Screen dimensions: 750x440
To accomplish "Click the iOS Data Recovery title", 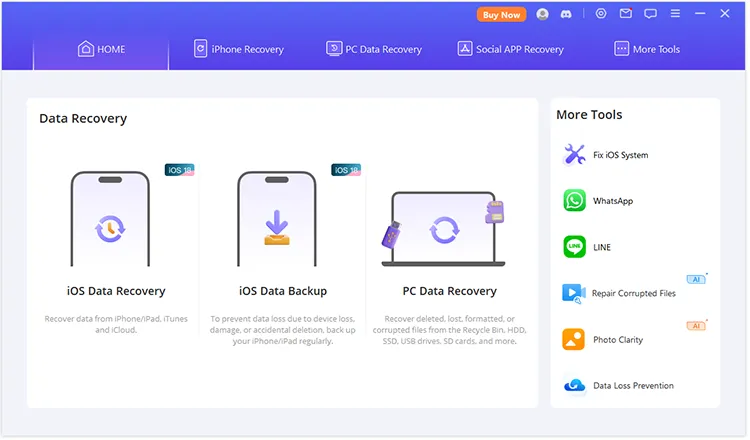I will click(x=116, y=291).
